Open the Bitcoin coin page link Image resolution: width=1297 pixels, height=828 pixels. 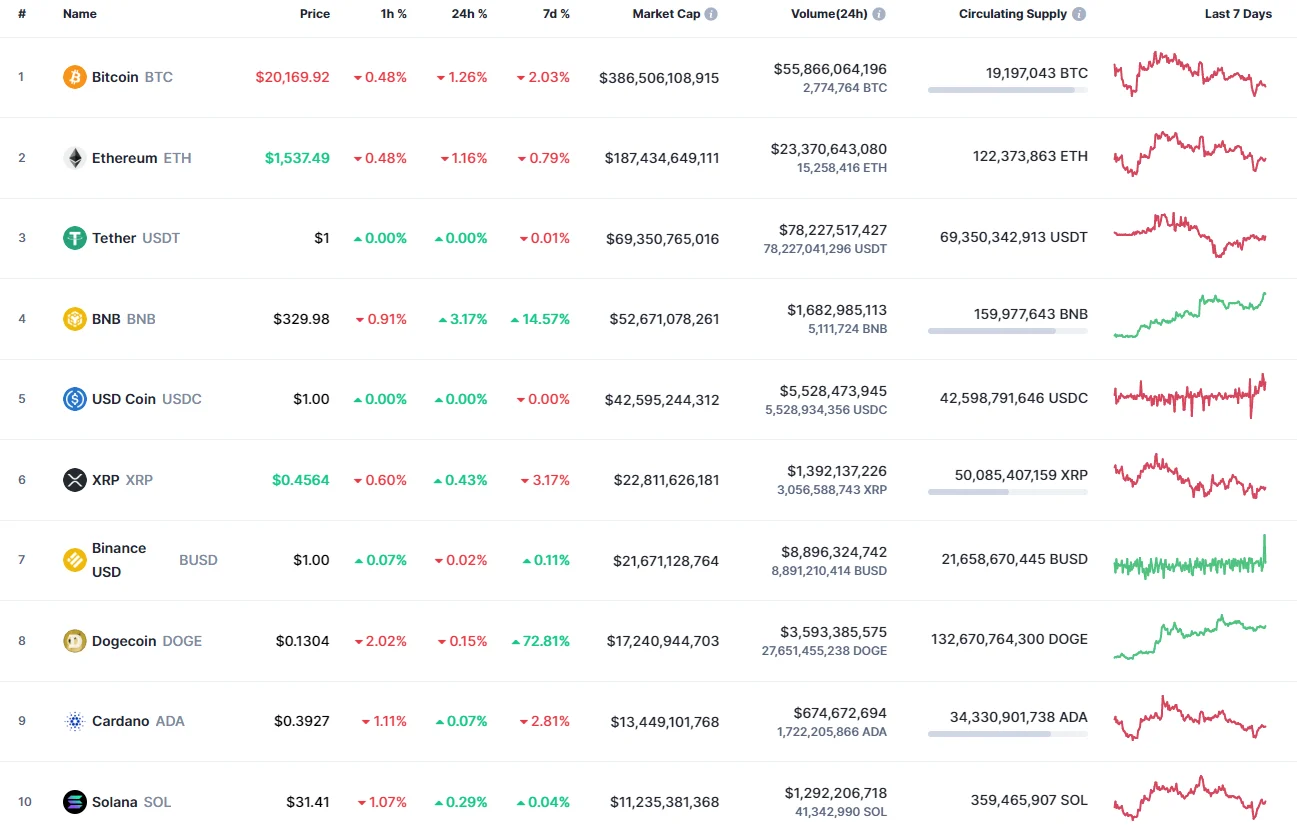tap(115, 77)
